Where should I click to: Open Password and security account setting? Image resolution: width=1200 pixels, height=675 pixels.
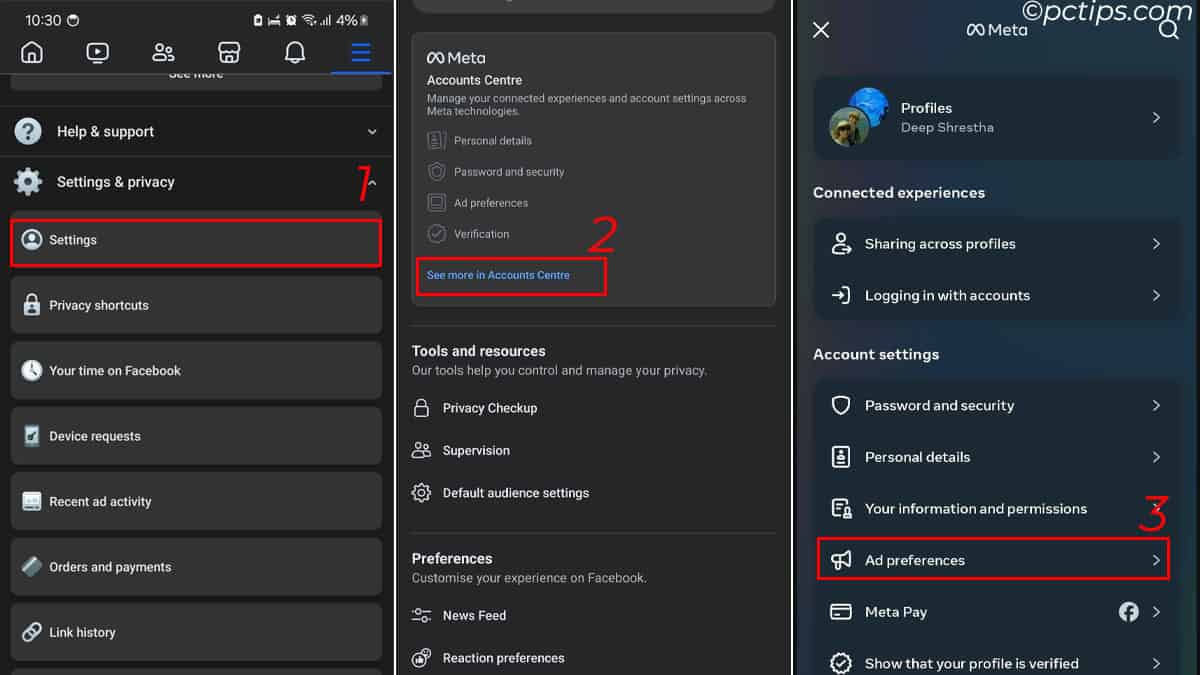[996, 406]
